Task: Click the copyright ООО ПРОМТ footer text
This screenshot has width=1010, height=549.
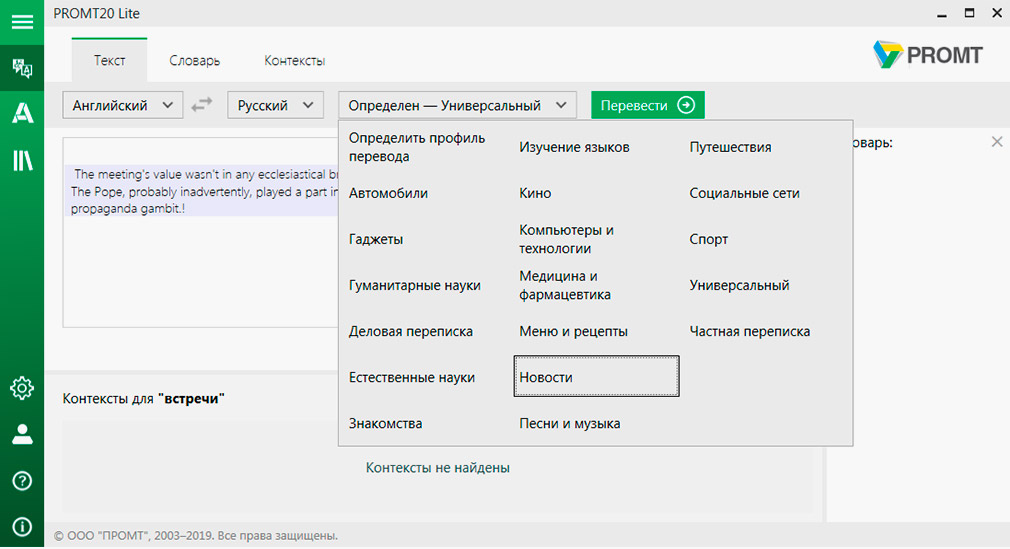Action: coord(195,535)
